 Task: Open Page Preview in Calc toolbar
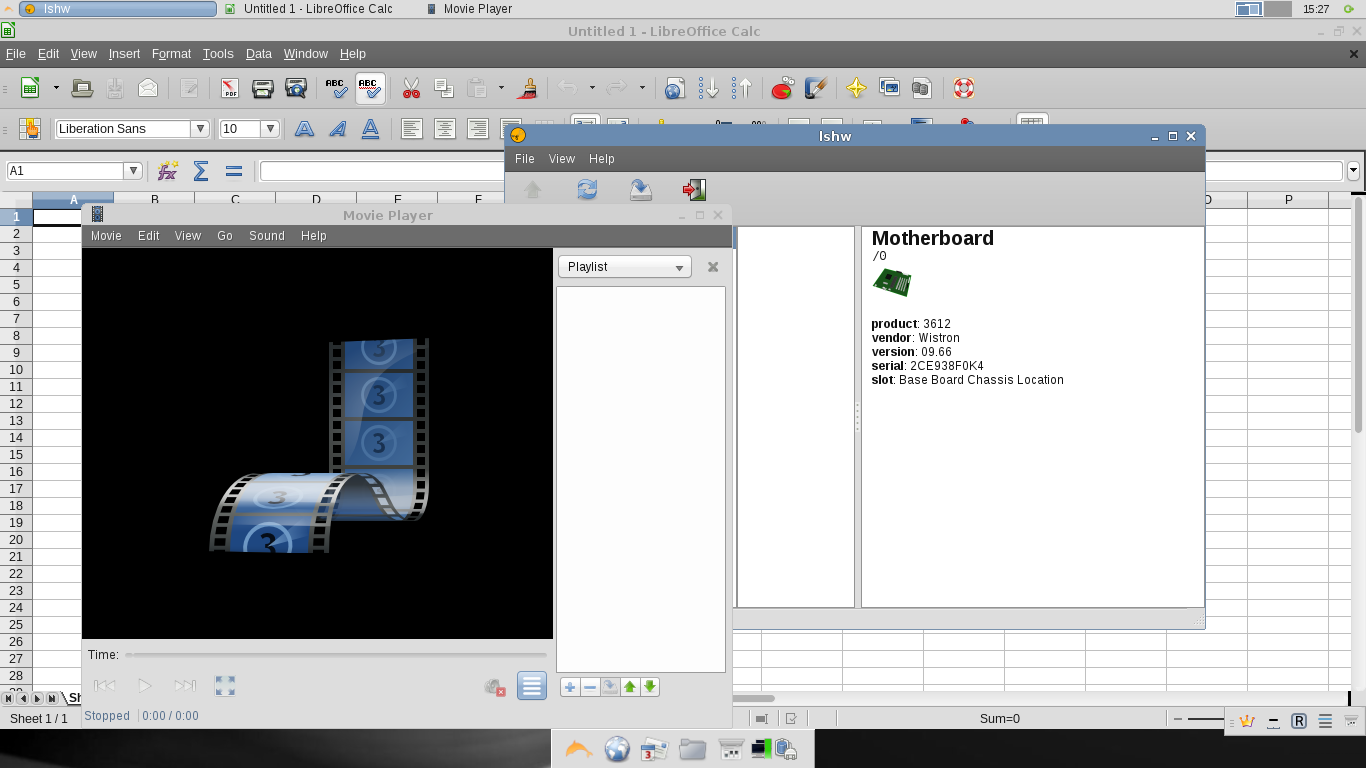click(x=296, y=88)
